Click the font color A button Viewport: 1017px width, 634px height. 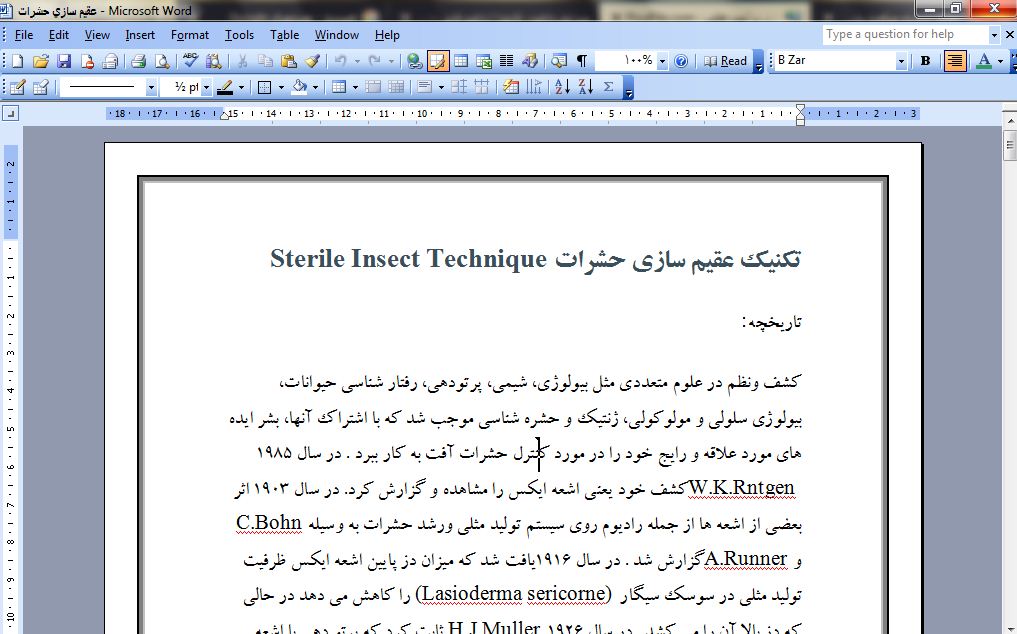click(983, 61)
